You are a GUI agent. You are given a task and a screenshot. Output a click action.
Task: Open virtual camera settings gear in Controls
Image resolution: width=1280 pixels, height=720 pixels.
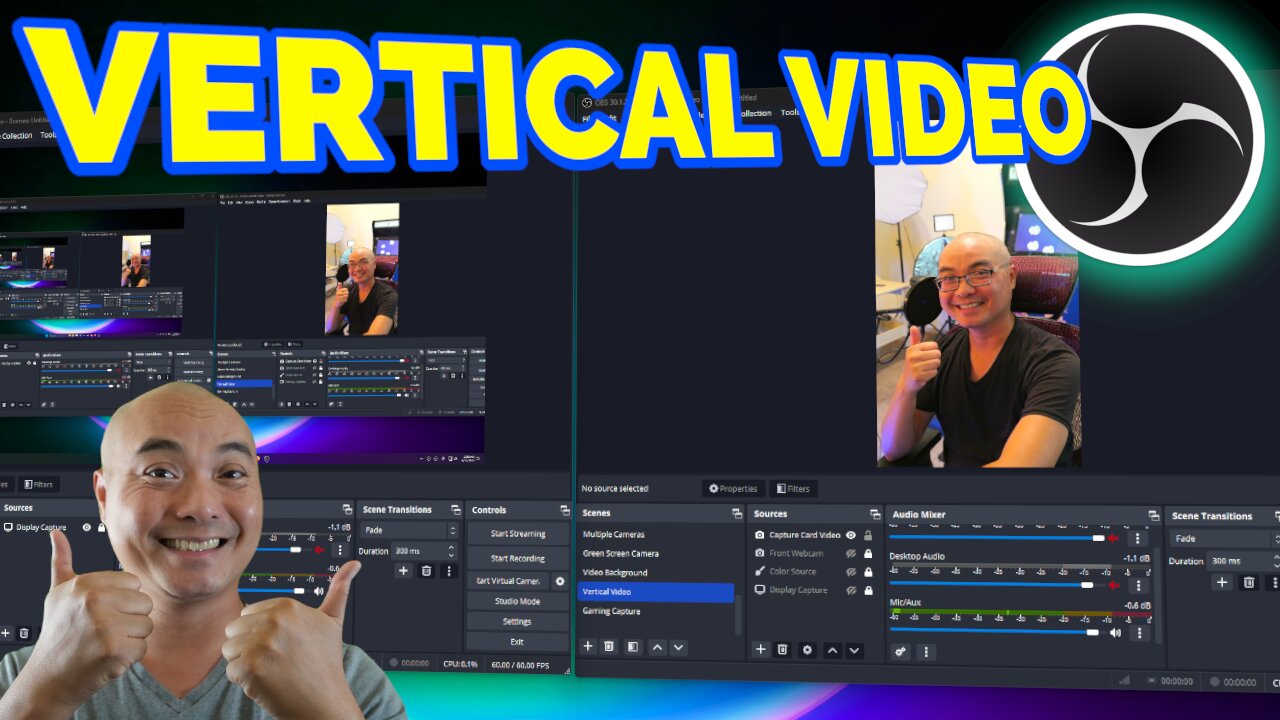(x=560, y=581)
